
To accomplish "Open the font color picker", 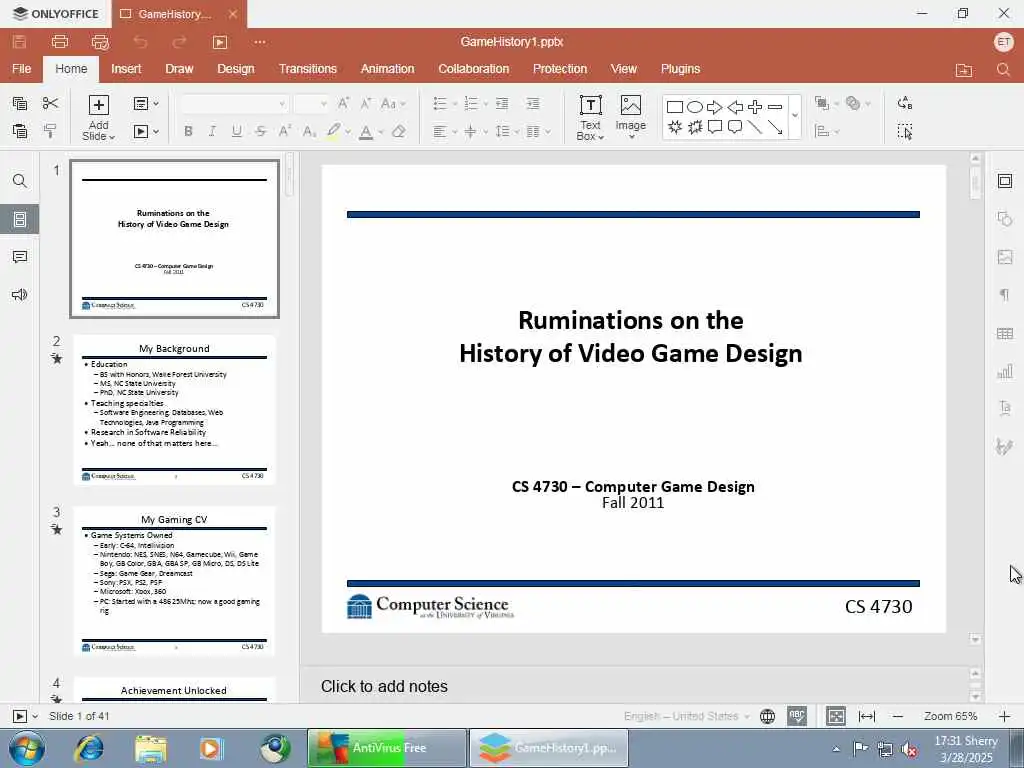I will tap(381, 131).
